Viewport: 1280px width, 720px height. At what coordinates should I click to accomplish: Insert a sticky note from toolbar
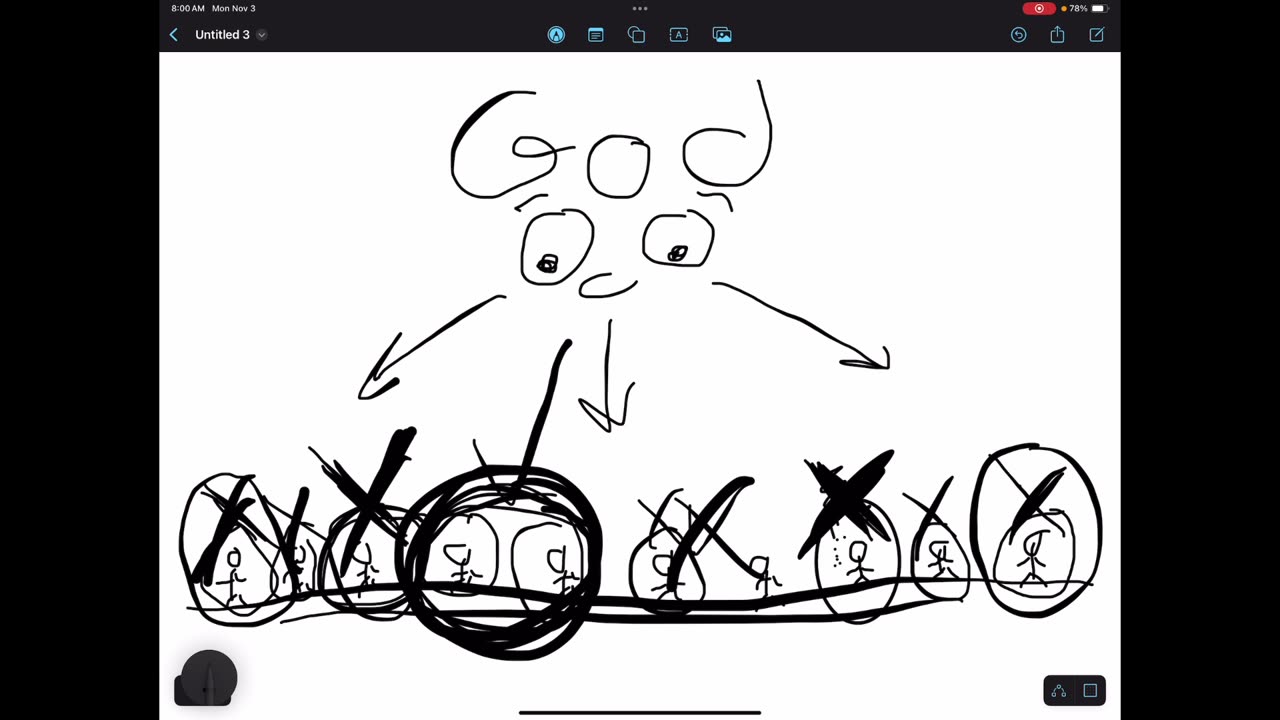coord(596,35)
